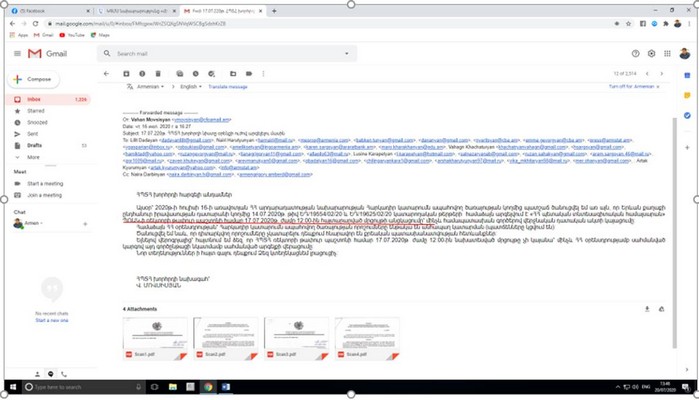Viewport: 699px width, 400px height.
Task: Open Scan1.pdf attachment thumbnail
Action: pyautogui.click(x=155, y=338)
